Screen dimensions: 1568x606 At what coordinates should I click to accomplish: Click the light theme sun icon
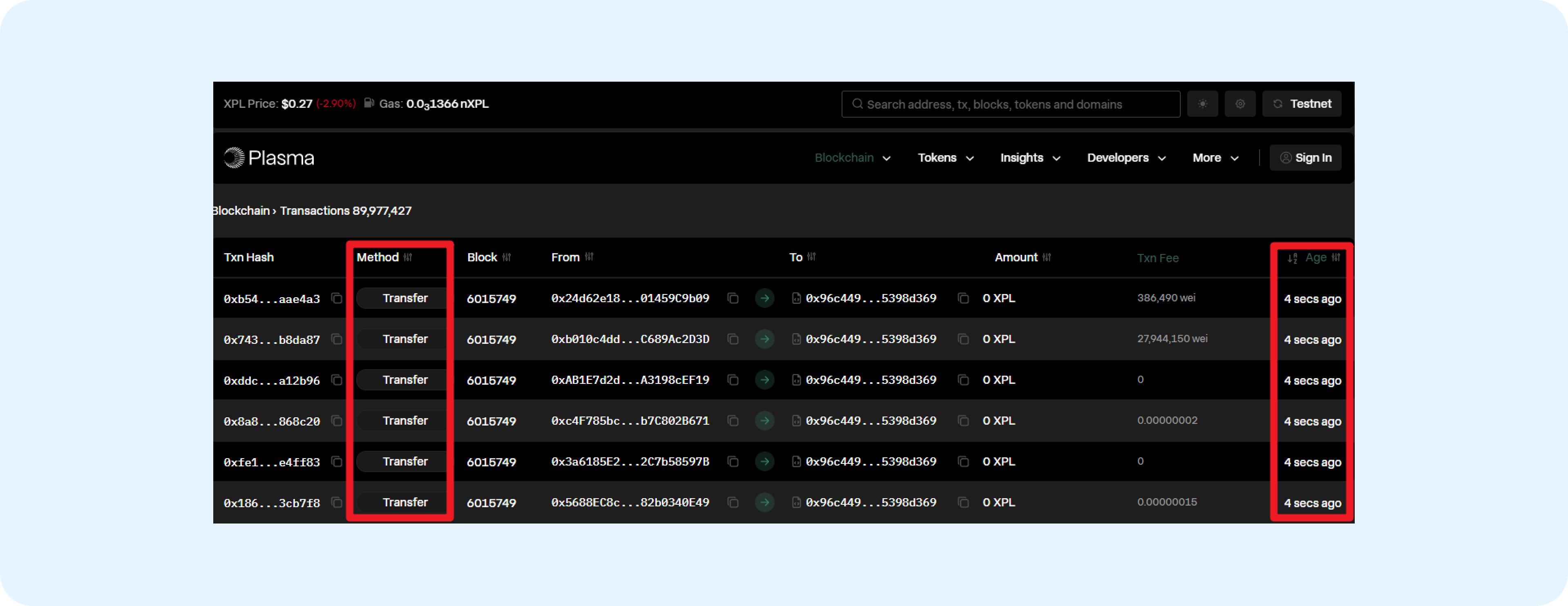pyautogui.click(x=1202, y=104)
